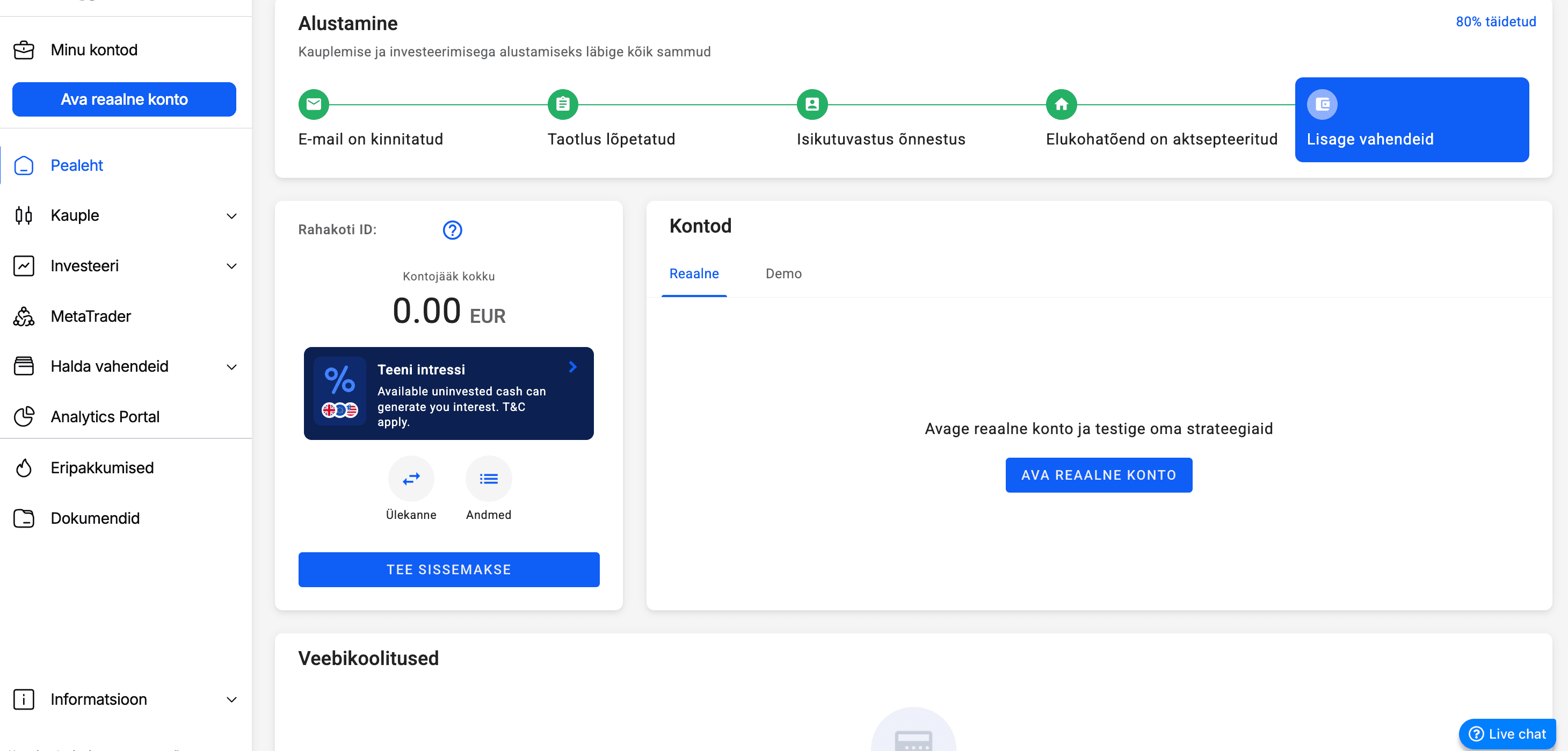Click the Taotlus lõpetatud clipboard icon
The width and height of the screenshot is (1568, 751).
pos(562,105)
